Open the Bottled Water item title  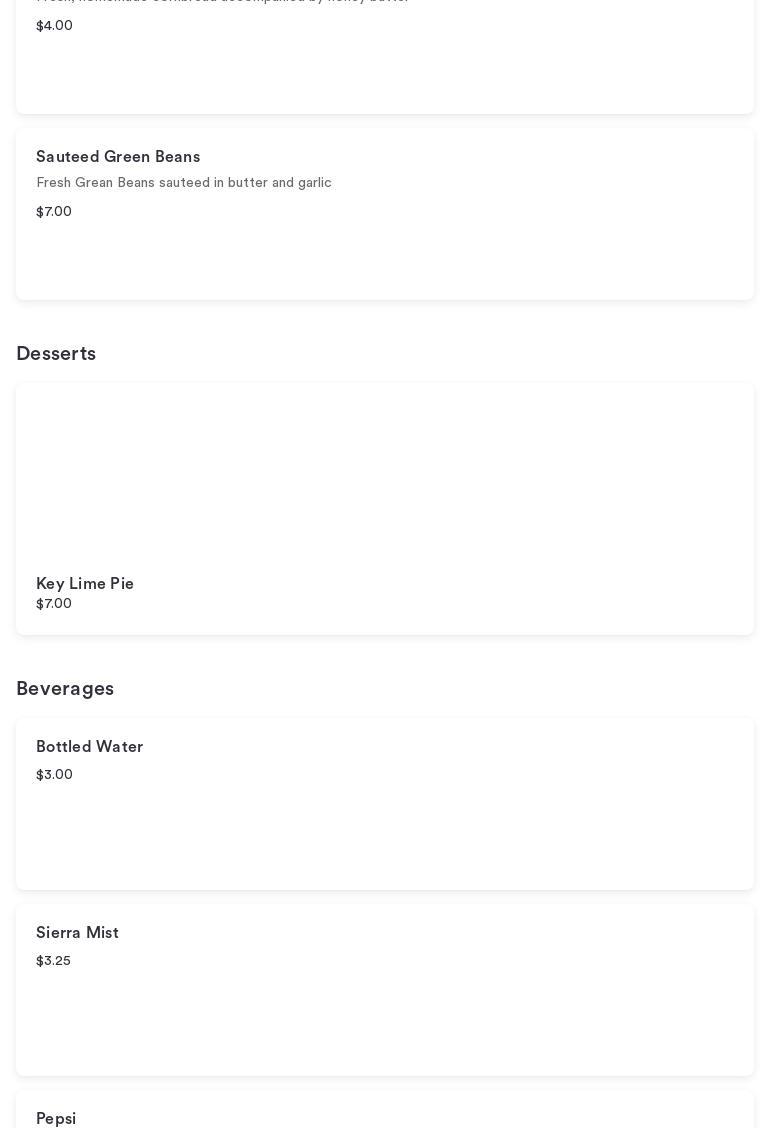click(x=90, y=747)
